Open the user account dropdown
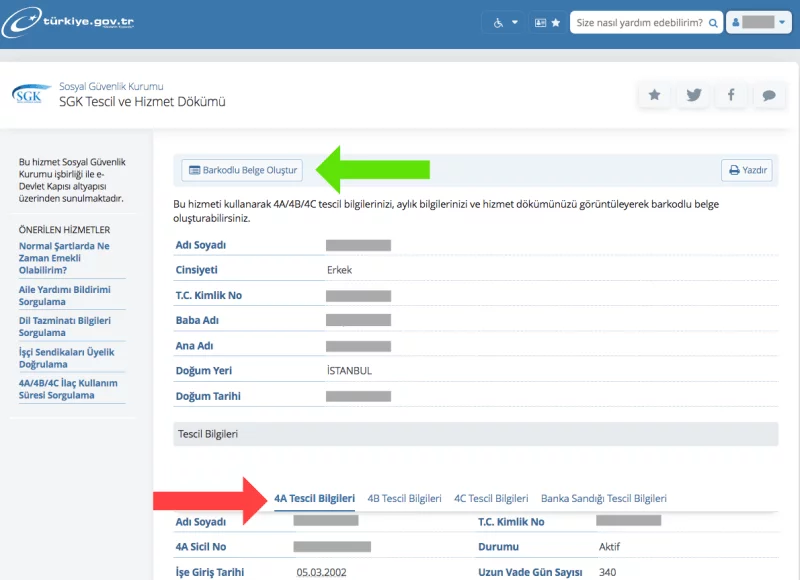 pos(759,22)
